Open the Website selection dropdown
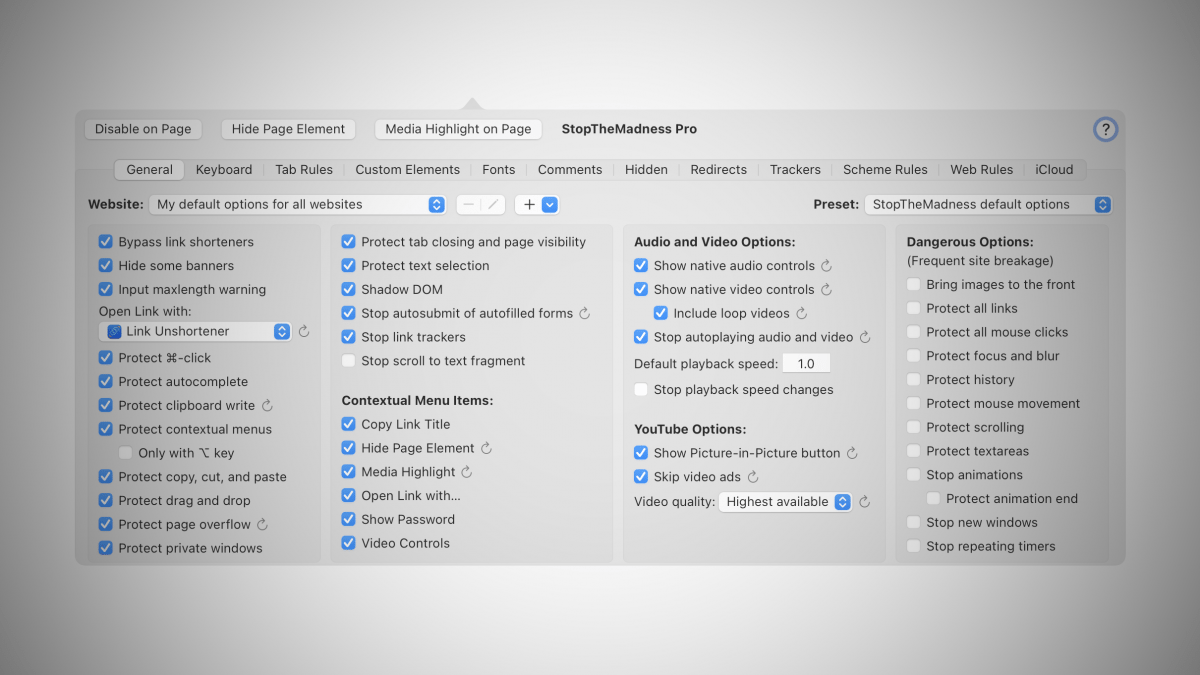The height and width of the screenshot is (675, 1200). 297,205
